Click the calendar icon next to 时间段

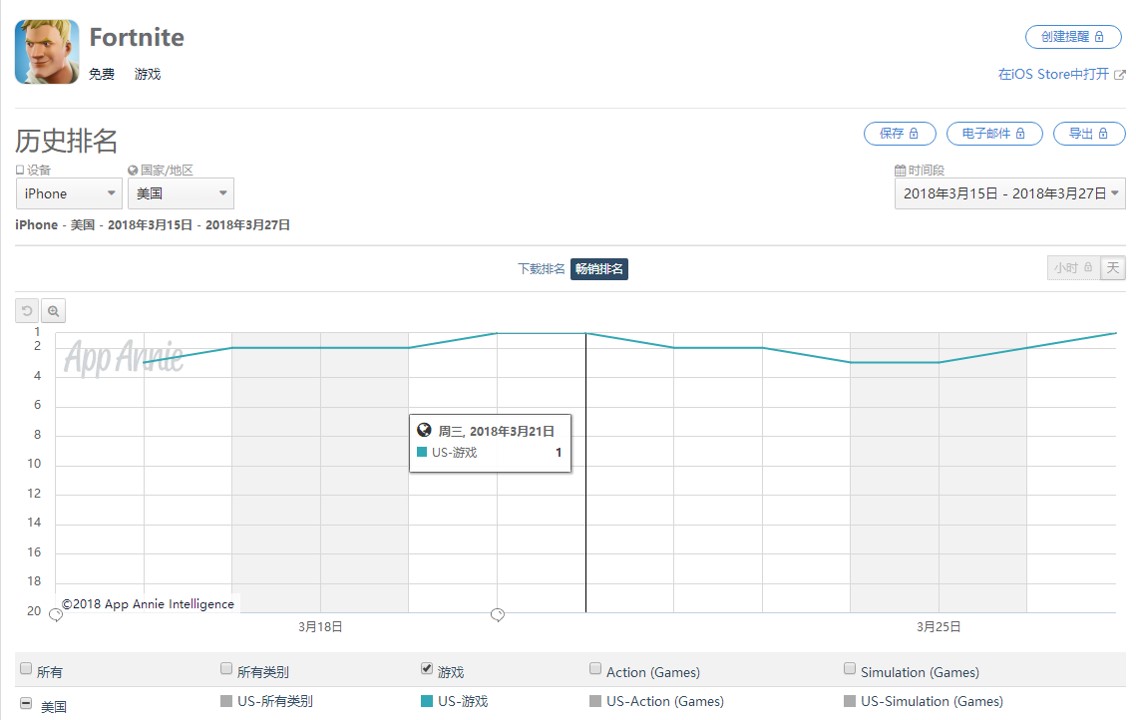[x=901, y=170]
